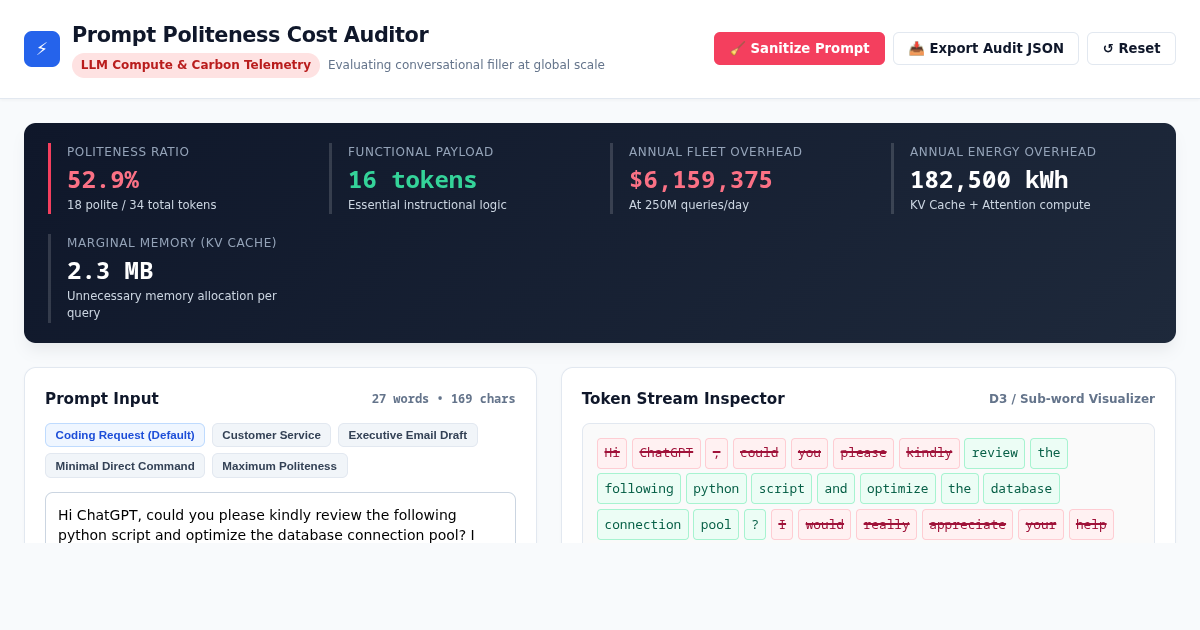Click the '18 polite / 34 total tokens' caption
This screenshot has height=630, width=1200.
142,205
